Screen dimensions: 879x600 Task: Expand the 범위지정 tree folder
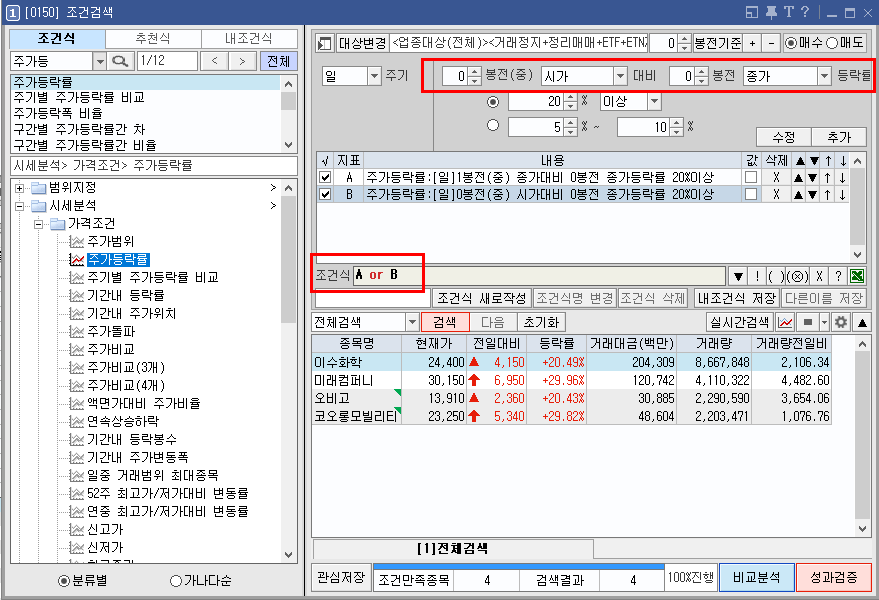point(20,188)
